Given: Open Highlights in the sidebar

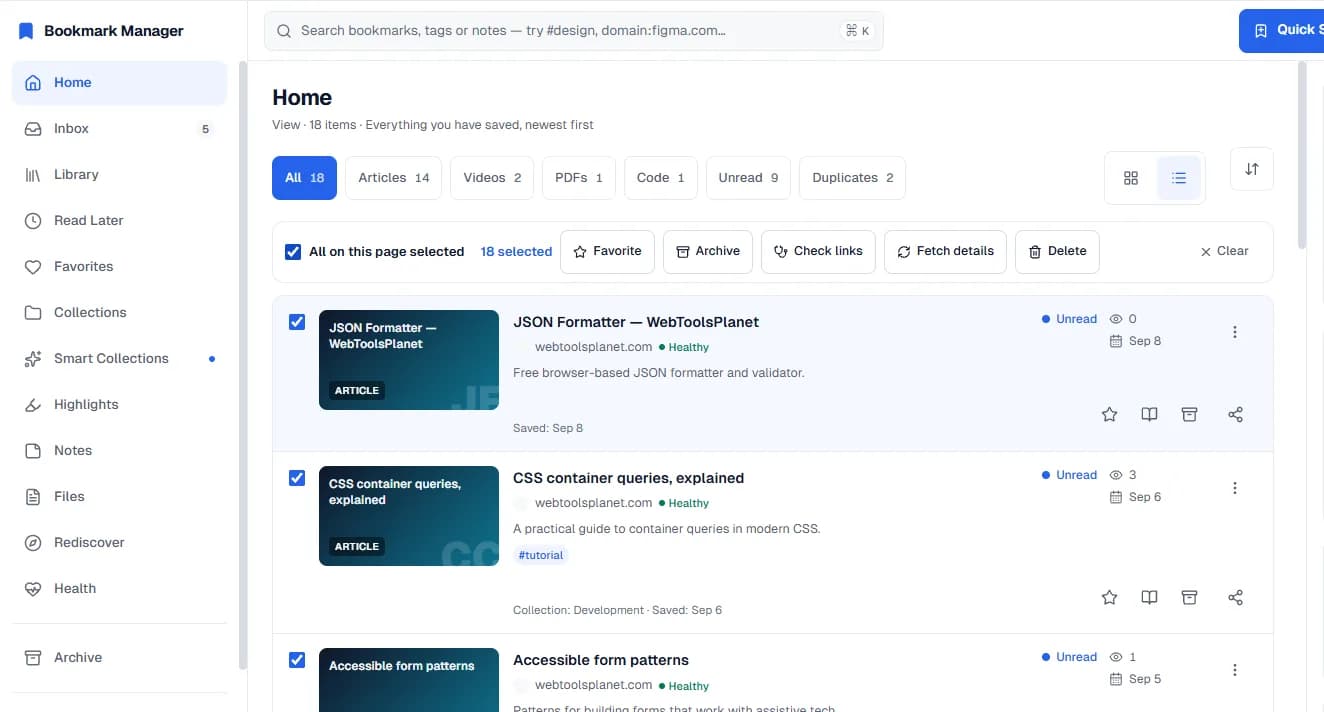Looking at the screenshot, I should pyautogui.click(x=119, y=405).
